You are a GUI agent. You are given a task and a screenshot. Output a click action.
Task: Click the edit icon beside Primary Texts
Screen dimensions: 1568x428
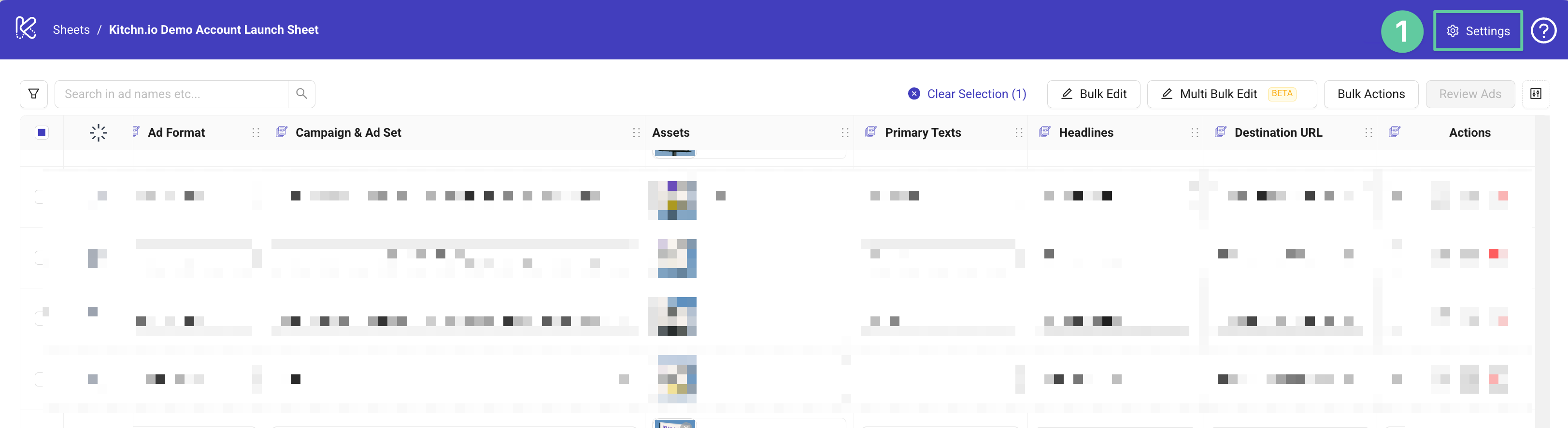pos(870,132)
